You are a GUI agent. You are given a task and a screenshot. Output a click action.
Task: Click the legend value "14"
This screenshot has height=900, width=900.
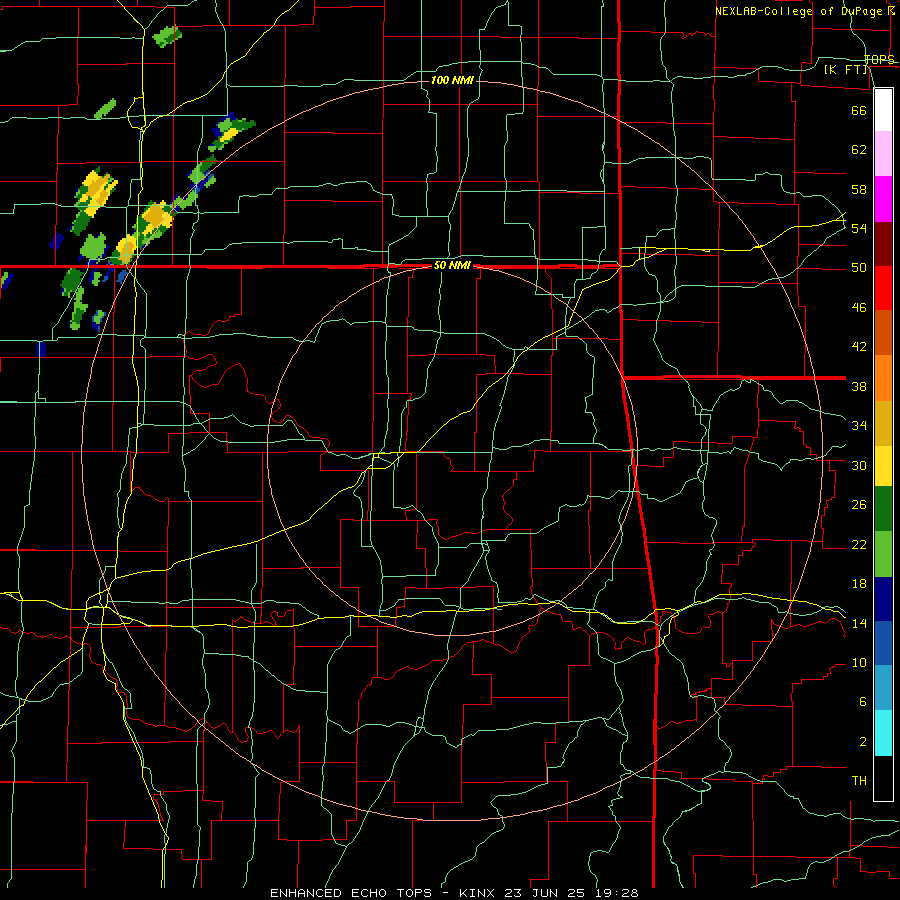[x=859, y=623]
